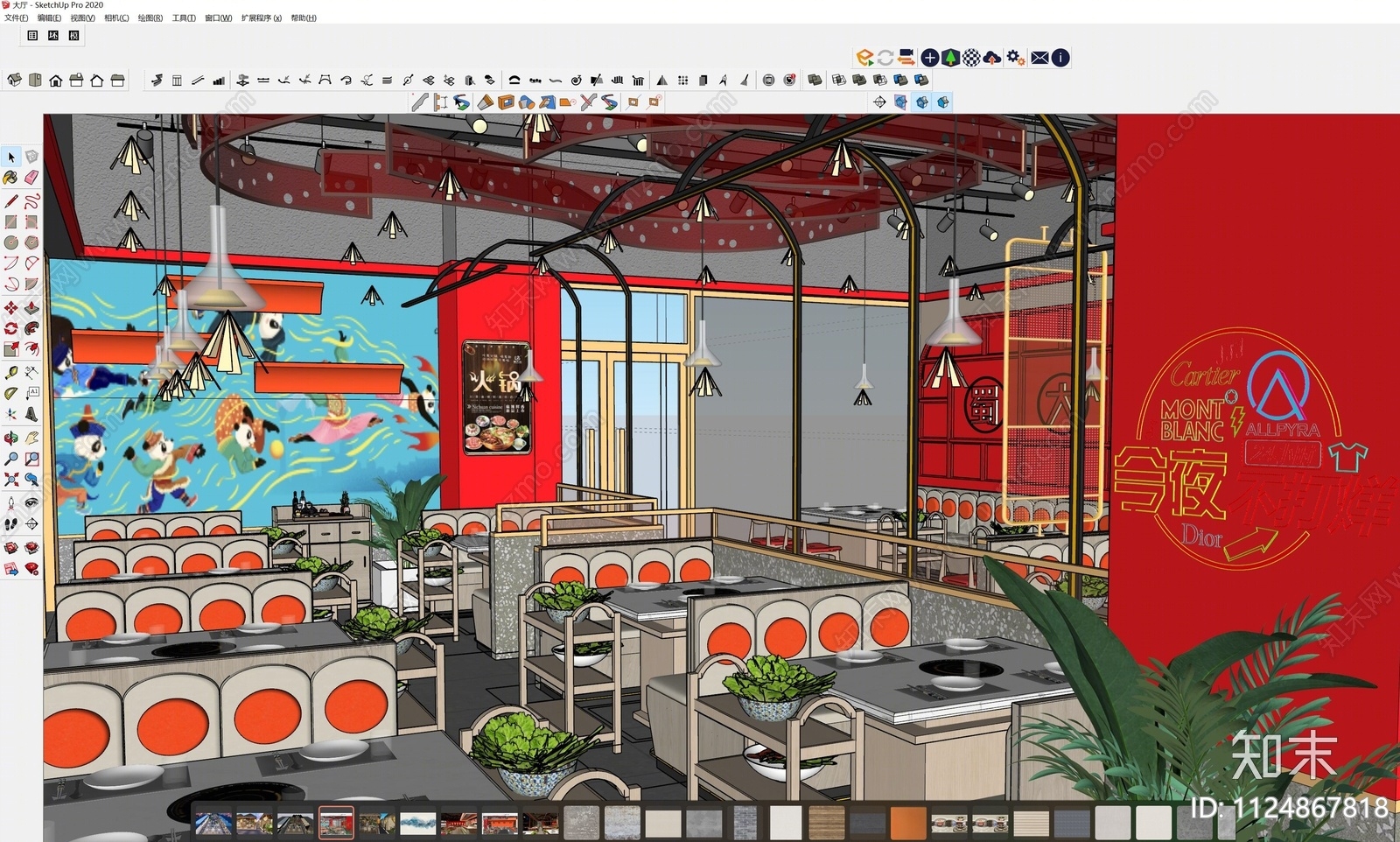Click Outer Shell solid tool
Viewport: 1400px width, 842px height.
(x=815, y=80)
